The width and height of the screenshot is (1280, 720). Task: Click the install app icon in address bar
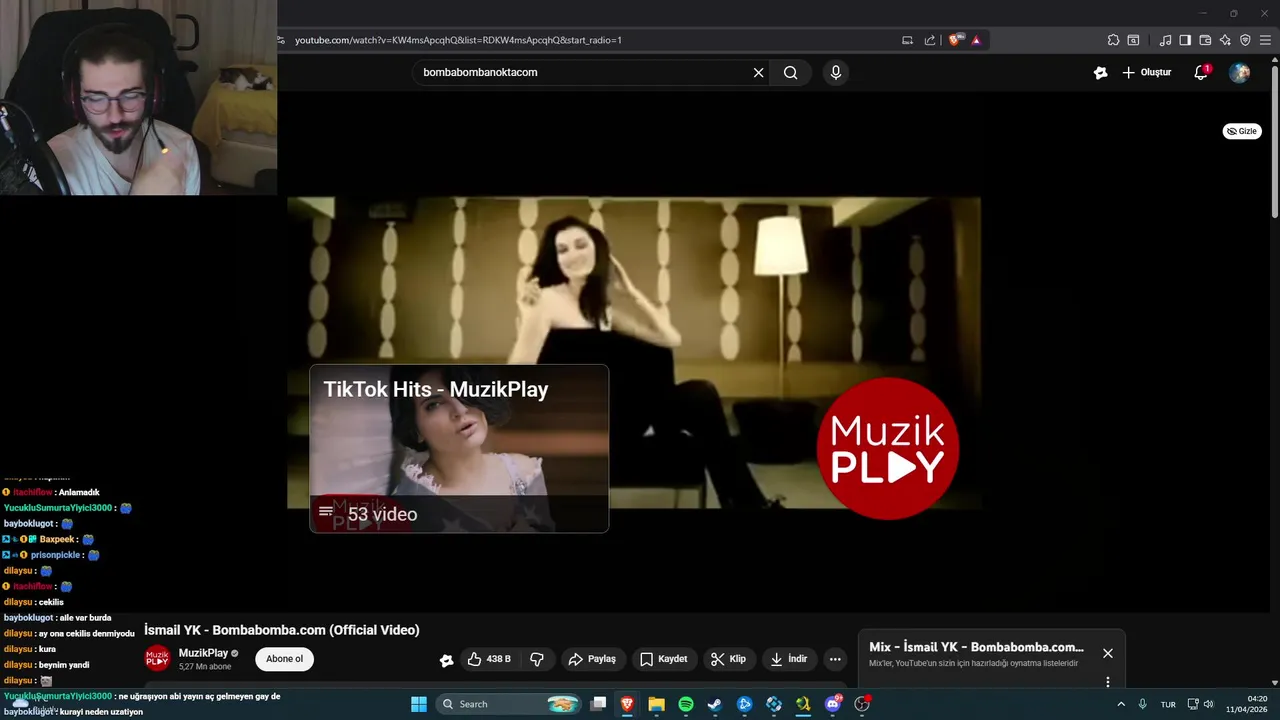[907, 40]
